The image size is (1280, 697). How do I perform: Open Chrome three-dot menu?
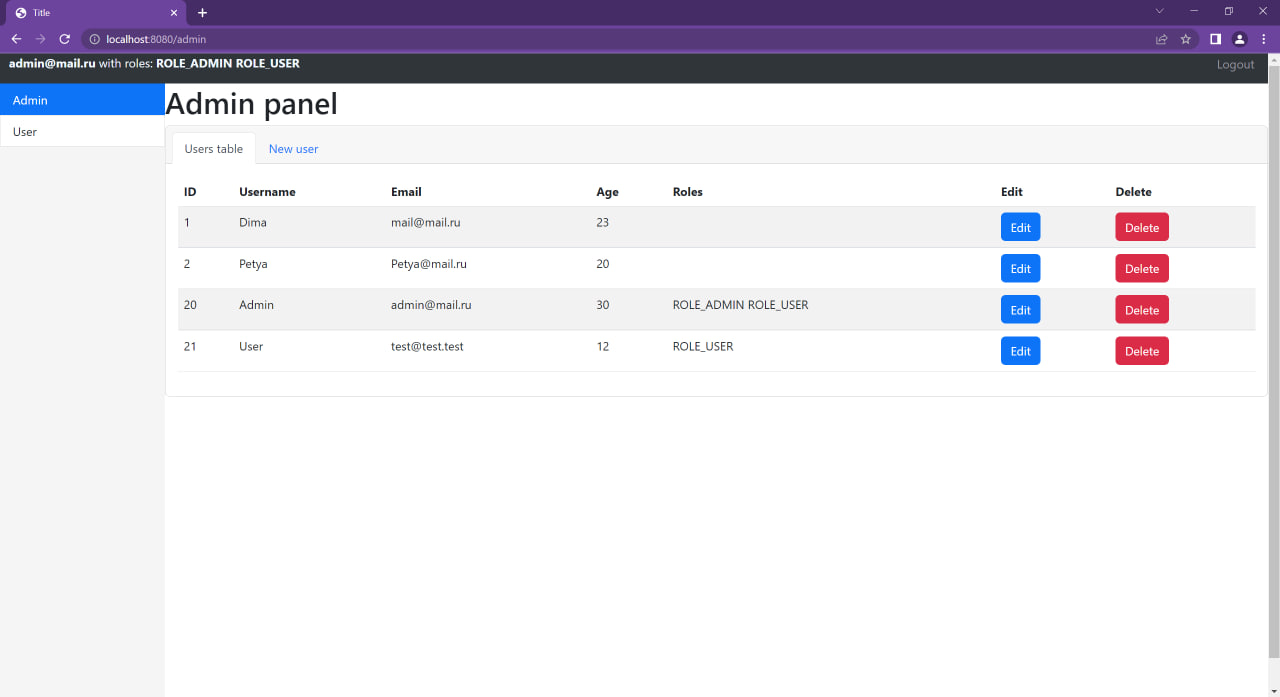click(1264, 39)
